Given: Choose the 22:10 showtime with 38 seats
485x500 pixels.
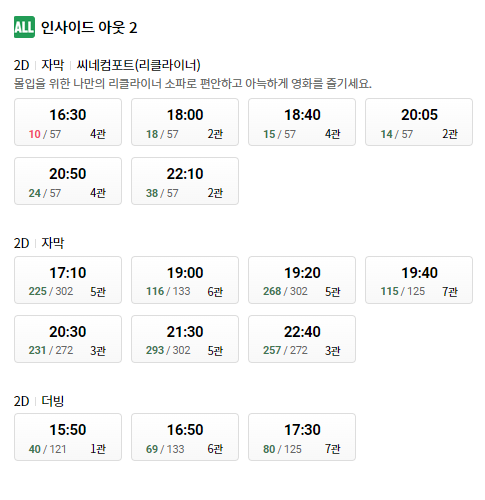Looking at the screenshot, I should coord(185,181).
